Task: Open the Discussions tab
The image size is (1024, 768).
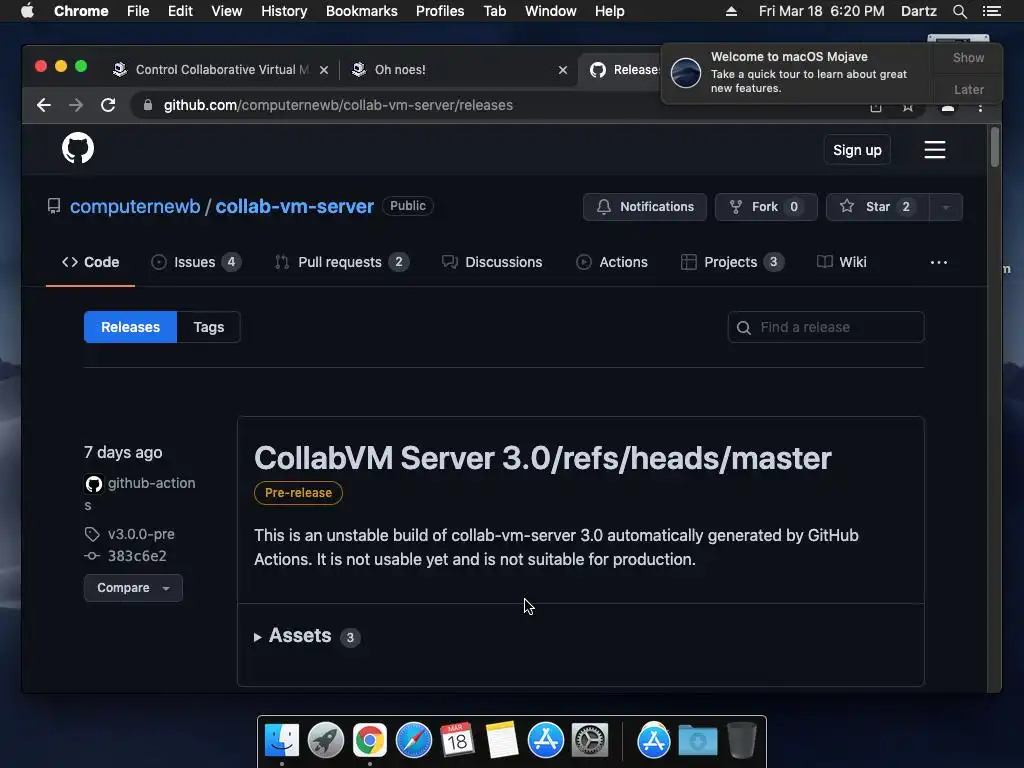Action: (492, 263)
